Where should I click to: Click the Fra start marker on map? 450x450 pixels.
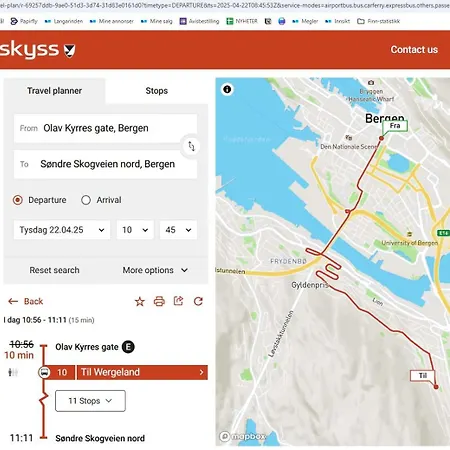pos(395,126)
